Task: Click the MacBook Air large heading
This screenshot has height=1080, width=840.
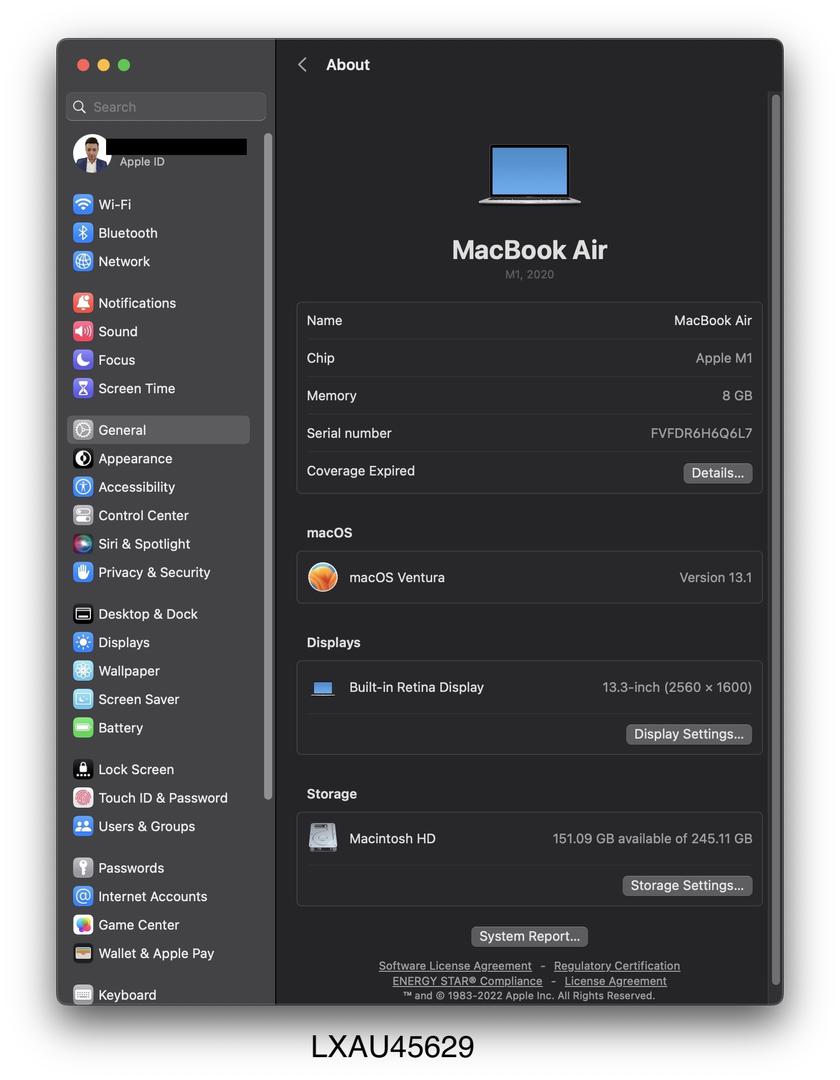Action: click(x=529, y=250)
